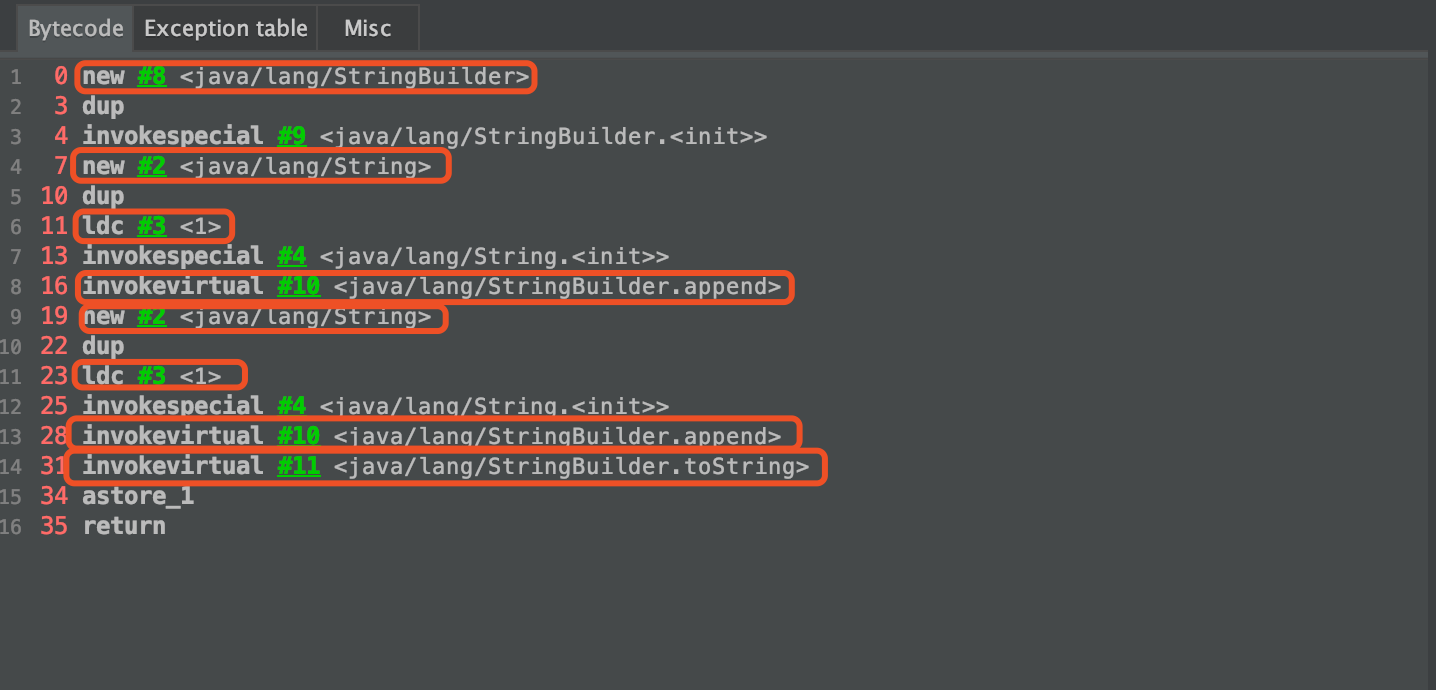This screenshot has height=690, width=1436.
Task: Click line number 16 in gutter
Action: click(x=11, y=526)
